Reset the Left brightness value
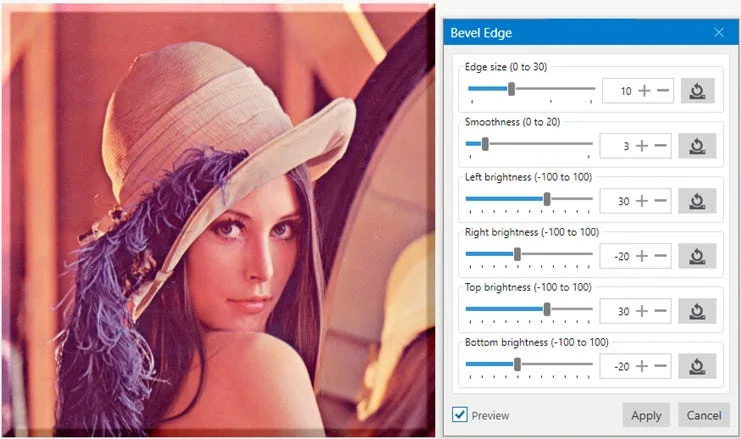Screen dimensions: 741x439 point(697,201)
